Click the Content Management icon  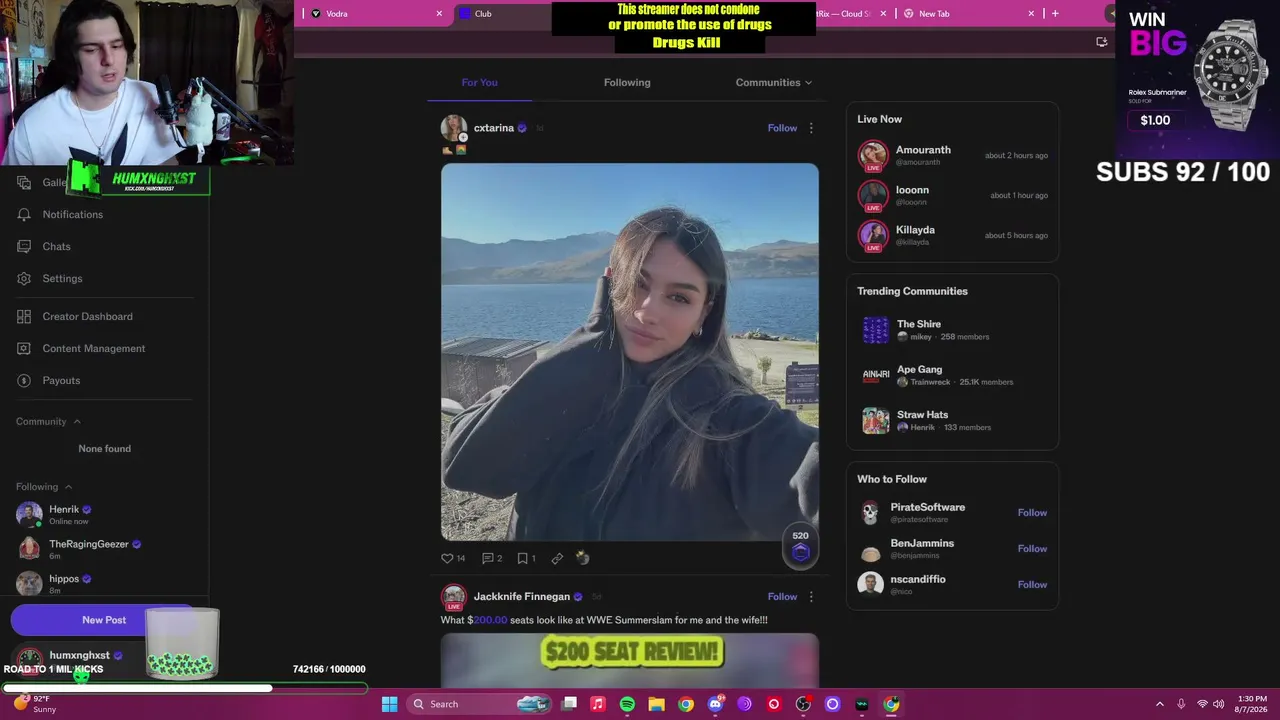[24, 348]
